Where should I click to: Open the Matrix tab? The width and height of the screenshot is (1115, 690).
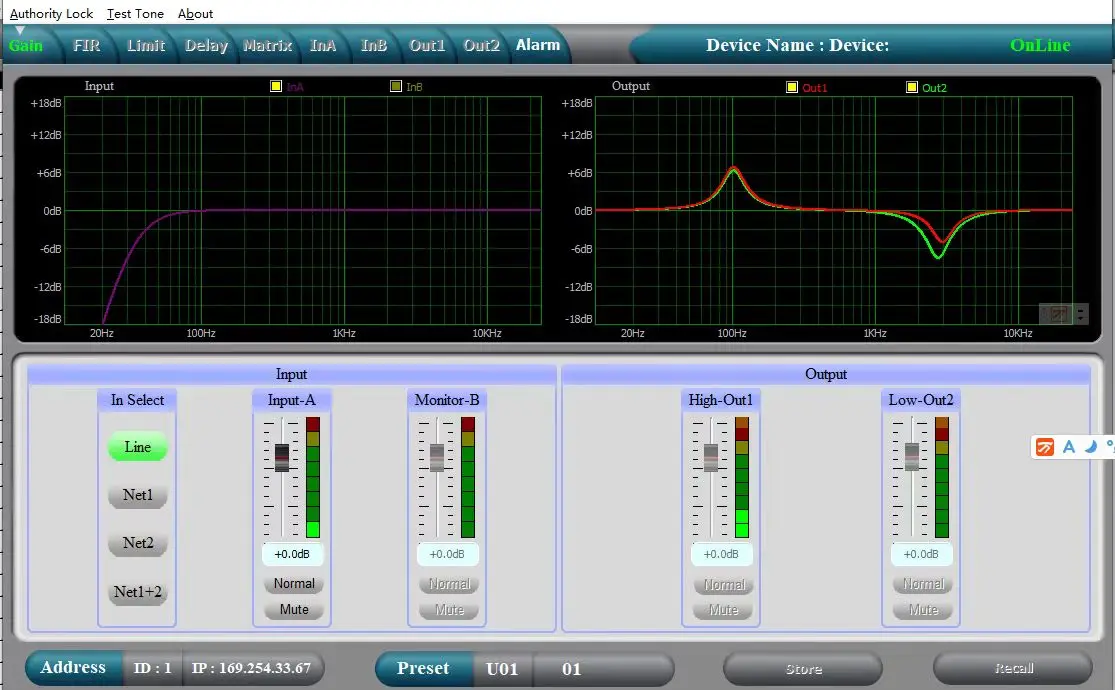coord(267,46)
